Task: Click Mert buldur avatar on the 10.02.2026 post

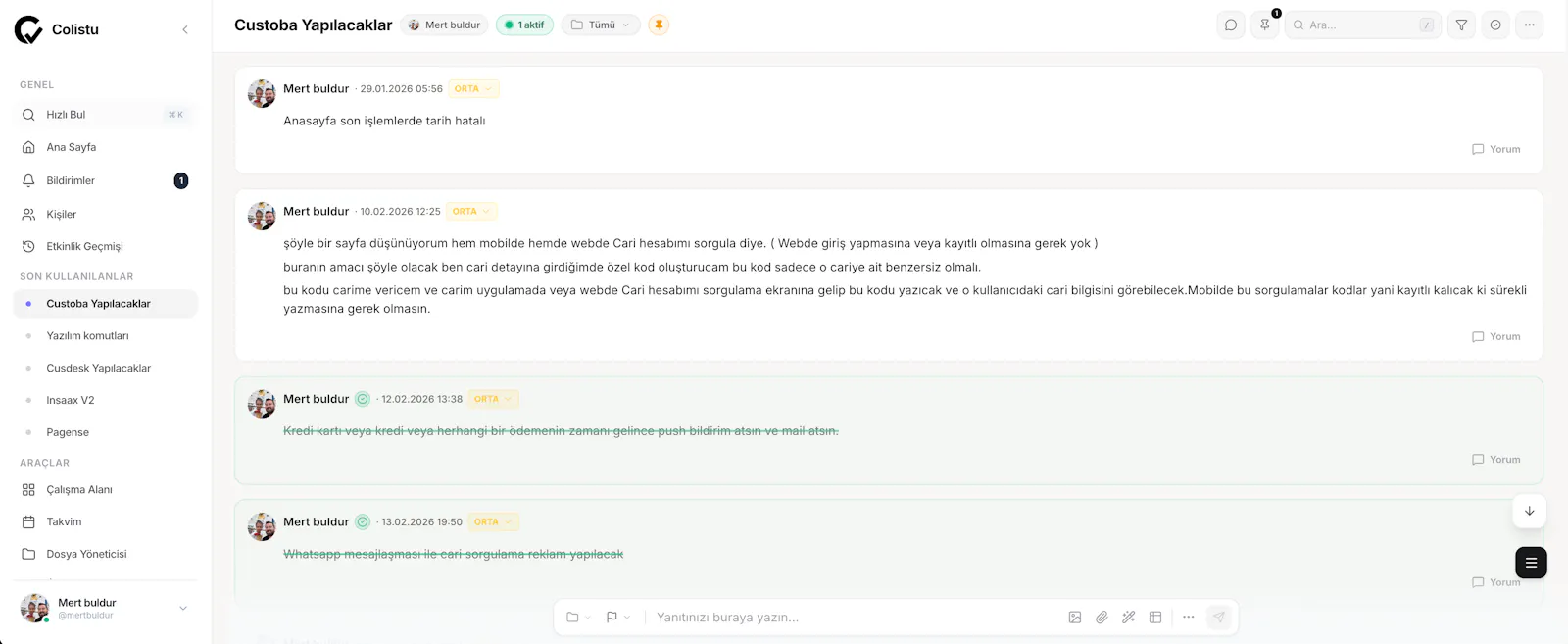Action: coord(262,216)
